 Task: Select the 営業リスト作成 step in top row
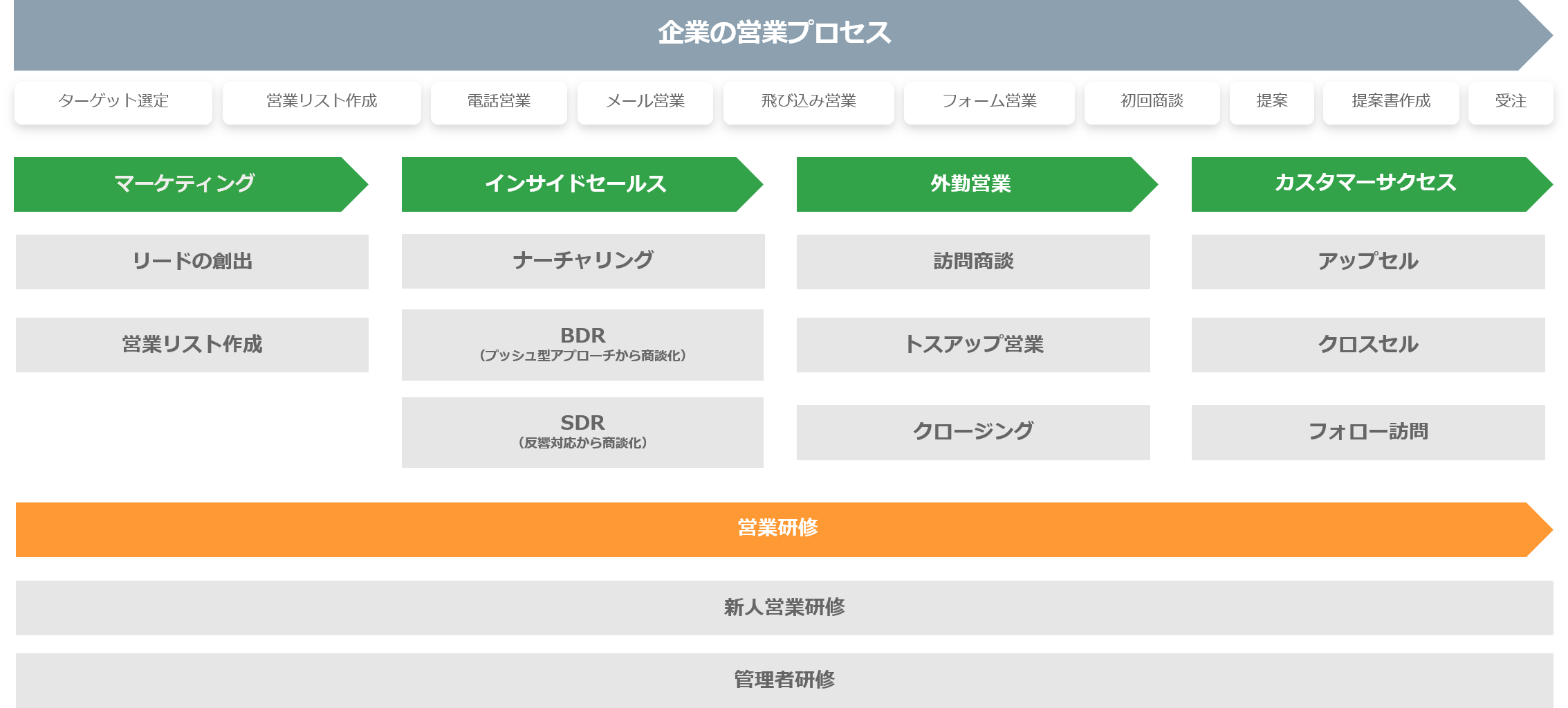point(322,102)
